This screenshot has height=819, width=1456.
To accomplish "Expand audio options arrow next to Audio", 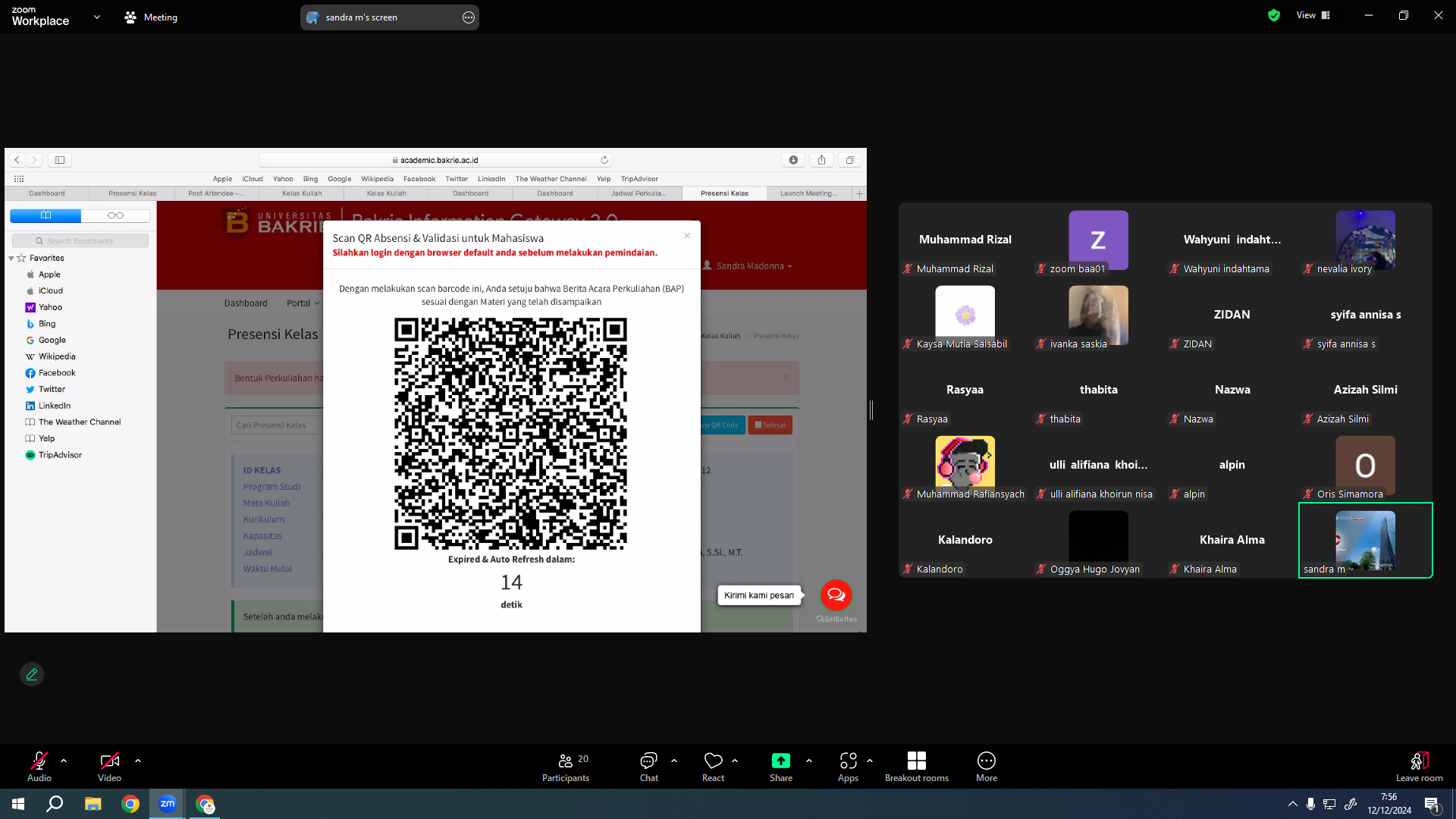I will click(x=64, y=760).
